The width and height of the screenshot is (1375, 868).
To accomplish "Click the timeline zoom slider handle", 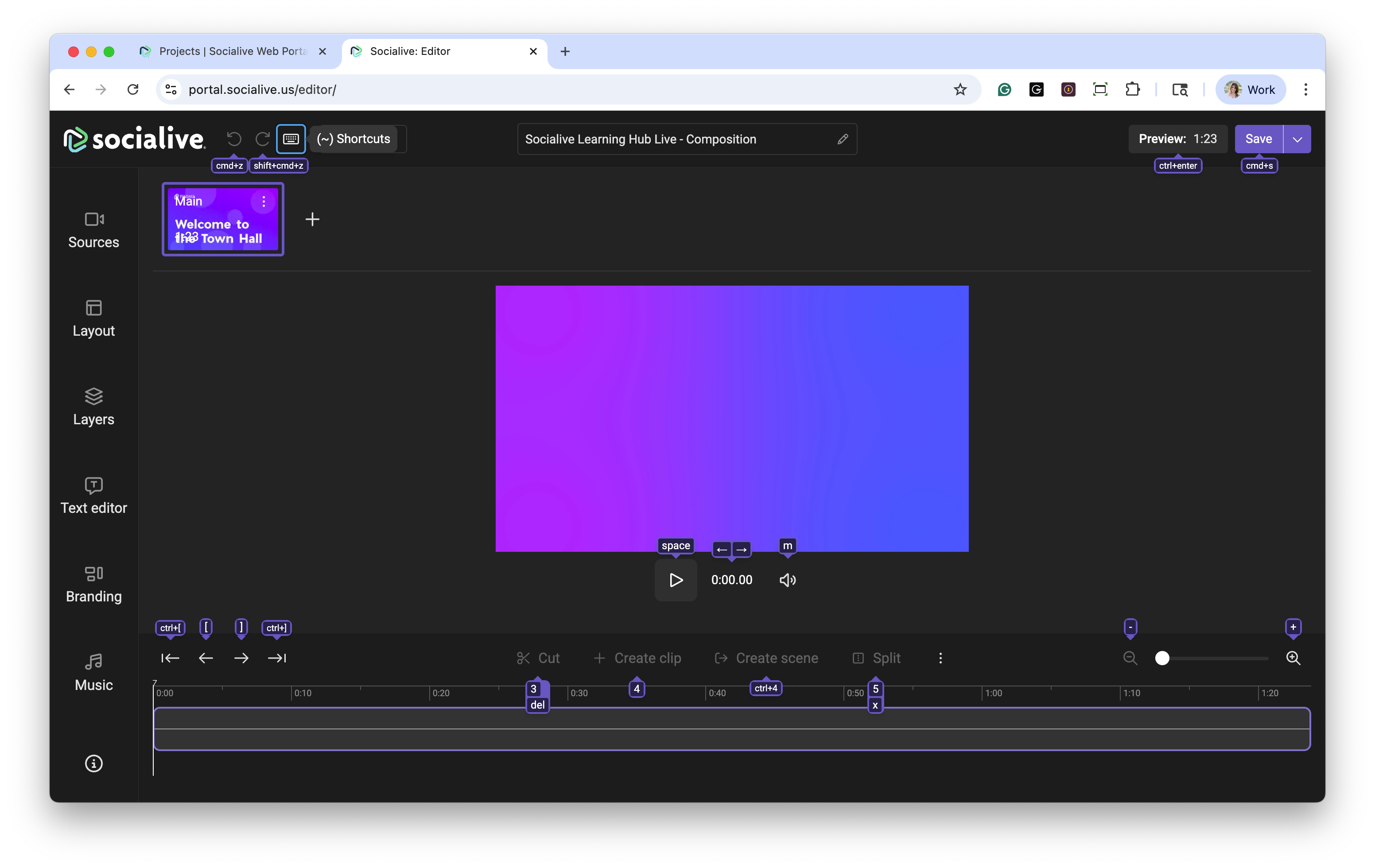I will pos(1162,658).
